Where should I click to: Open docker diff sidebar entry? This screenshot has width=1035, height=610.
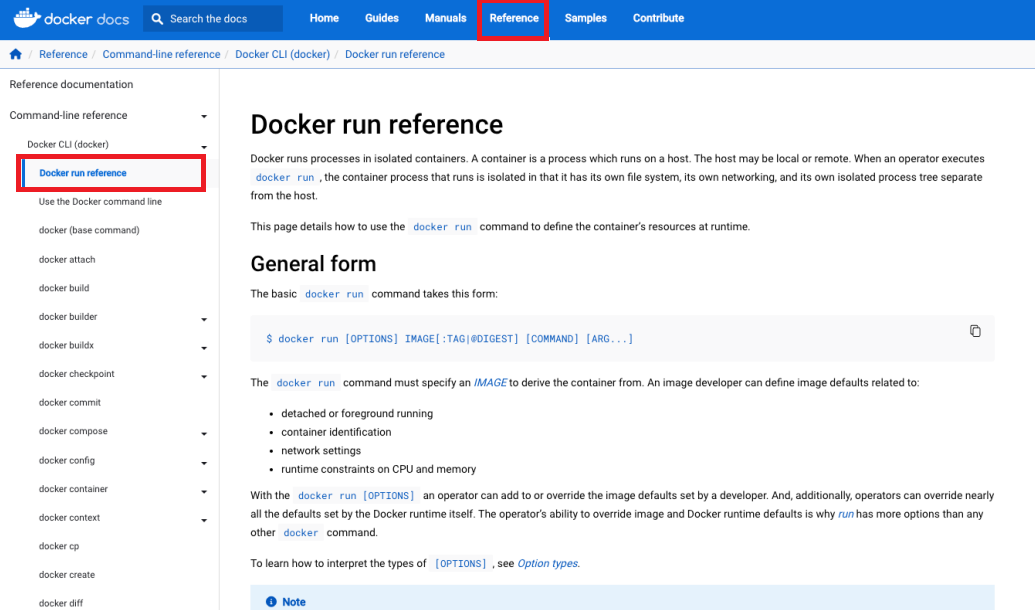(61, 603)
